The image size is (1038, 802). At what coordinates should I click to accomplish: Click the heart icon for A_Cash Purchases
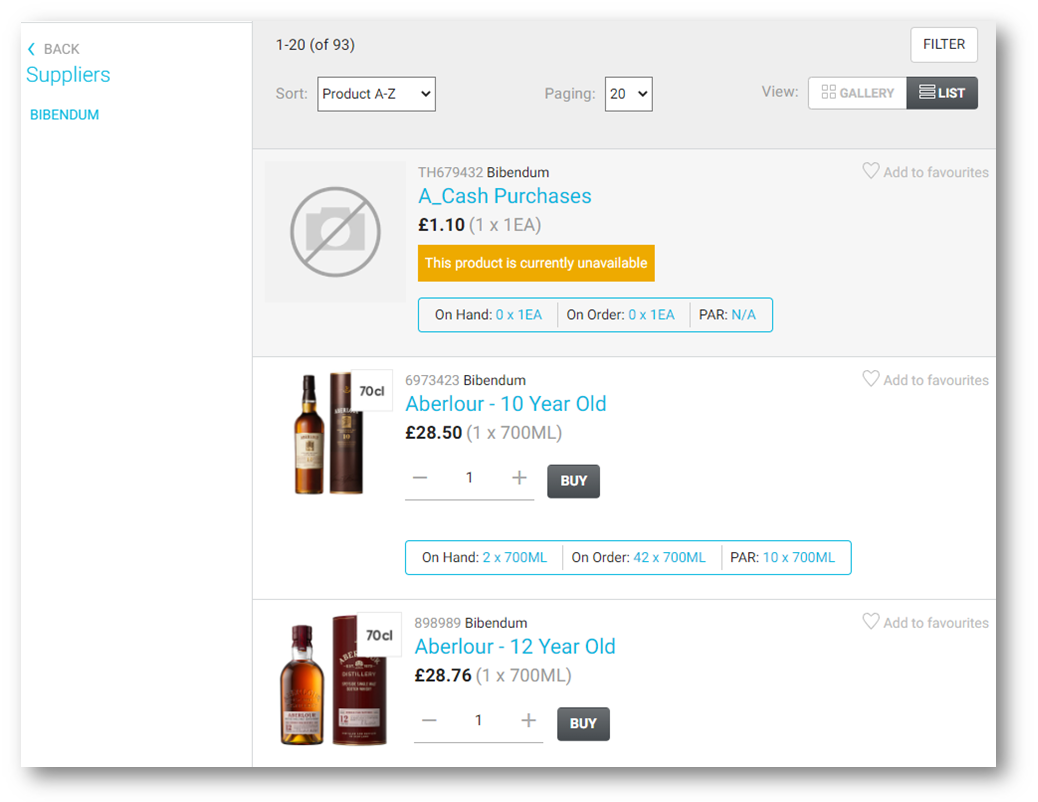coord(871,171)
